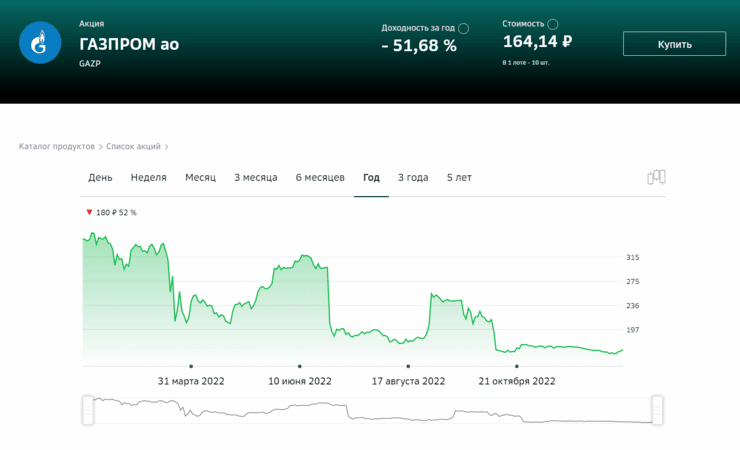Click the ГАЗПРОМ ао title
This screenshot has width=740, height=450.
129,44
